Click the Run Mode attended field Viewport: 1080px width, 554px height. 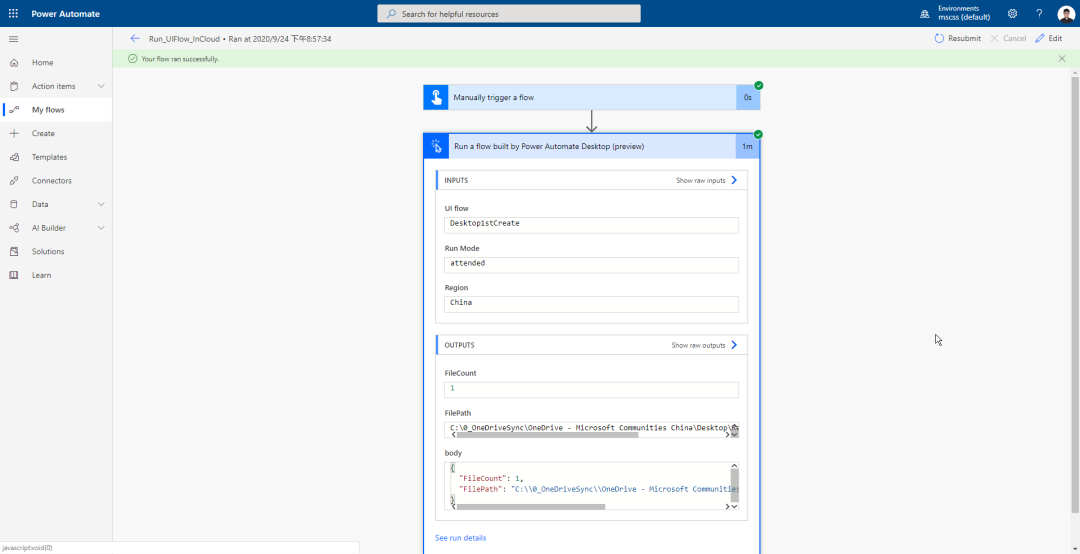(591, 265)
